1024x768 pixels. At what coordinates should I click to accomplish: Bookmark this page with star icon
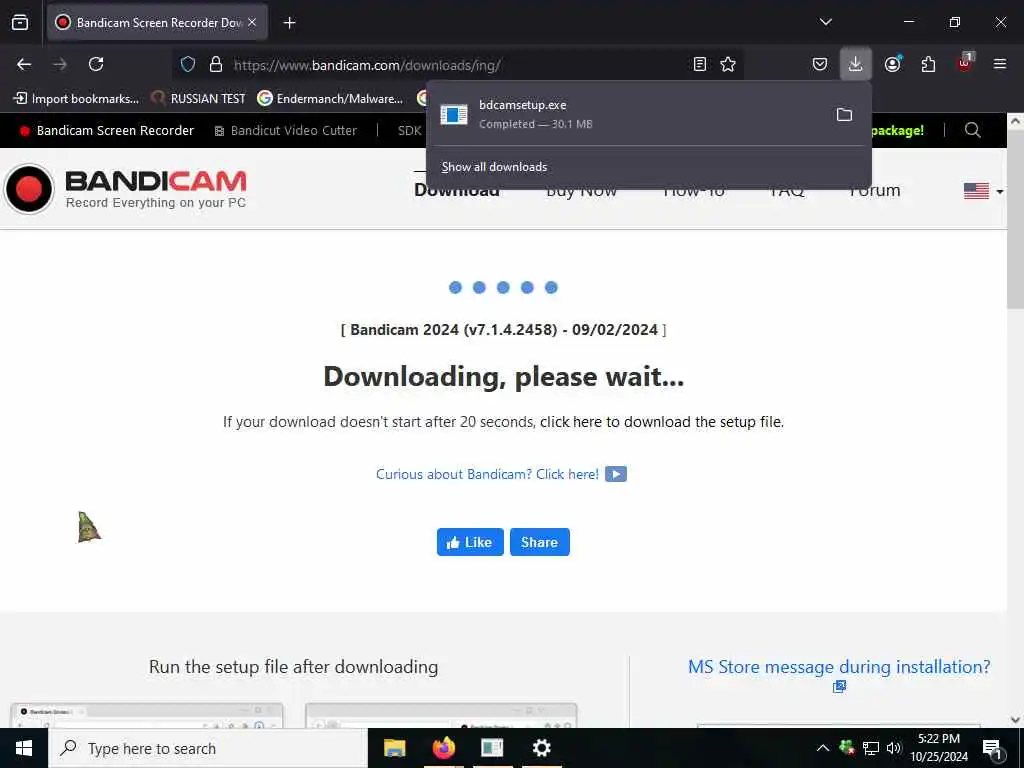point(728,64)
